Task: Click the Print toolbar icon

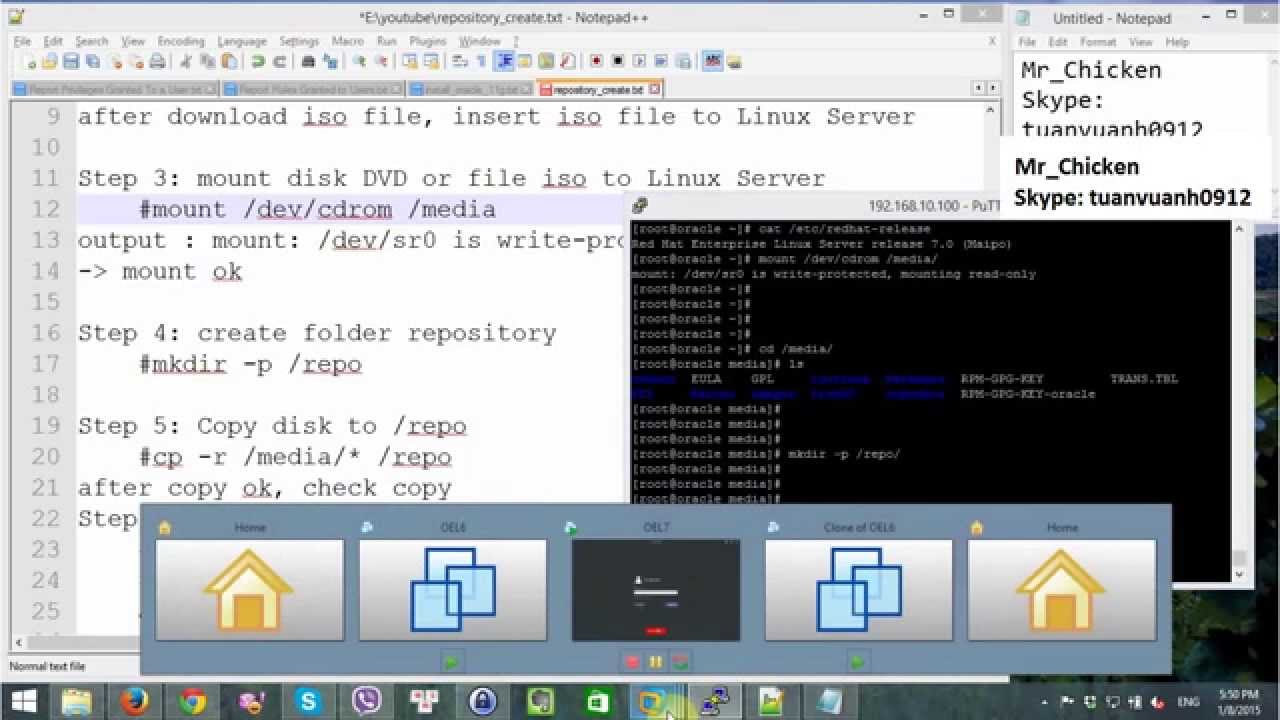Action: coord(157,61)
